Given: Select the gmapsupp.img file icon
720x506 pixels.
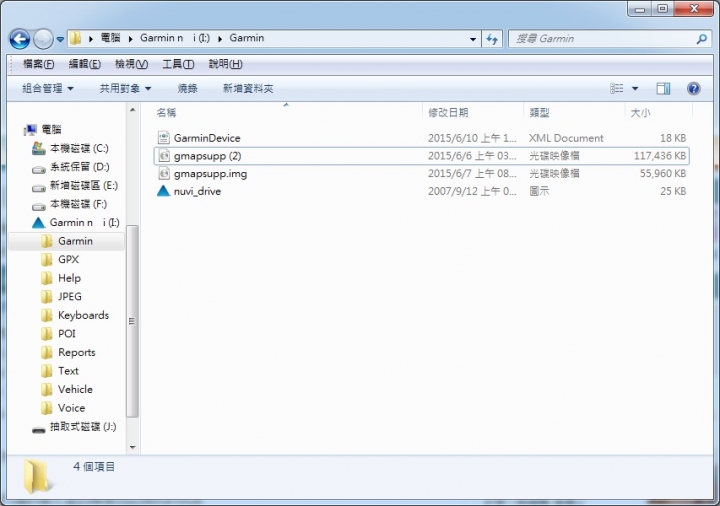Looking at the screenshot, I should [x=164, y=173].
